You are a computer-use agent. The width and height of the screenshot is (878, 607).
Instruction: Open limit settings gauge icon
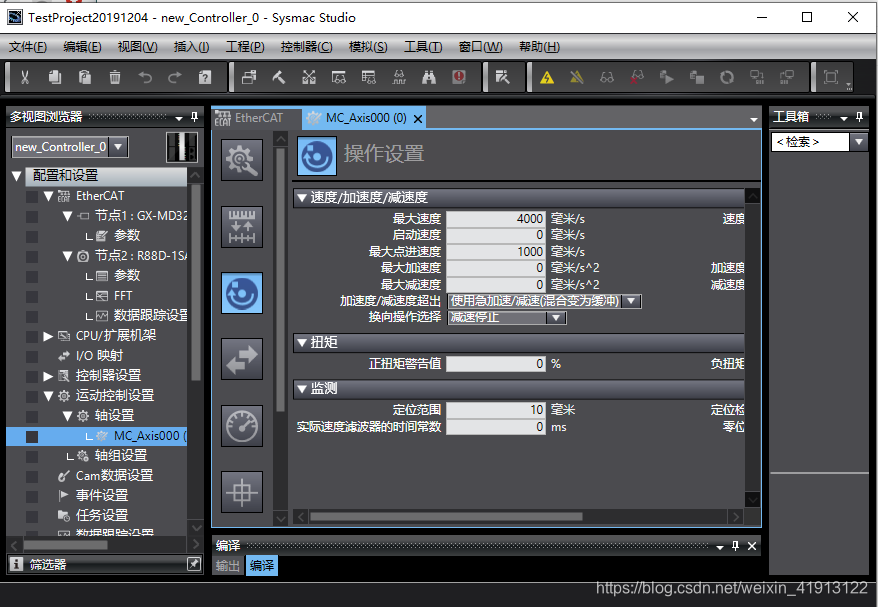click(242, 426)
